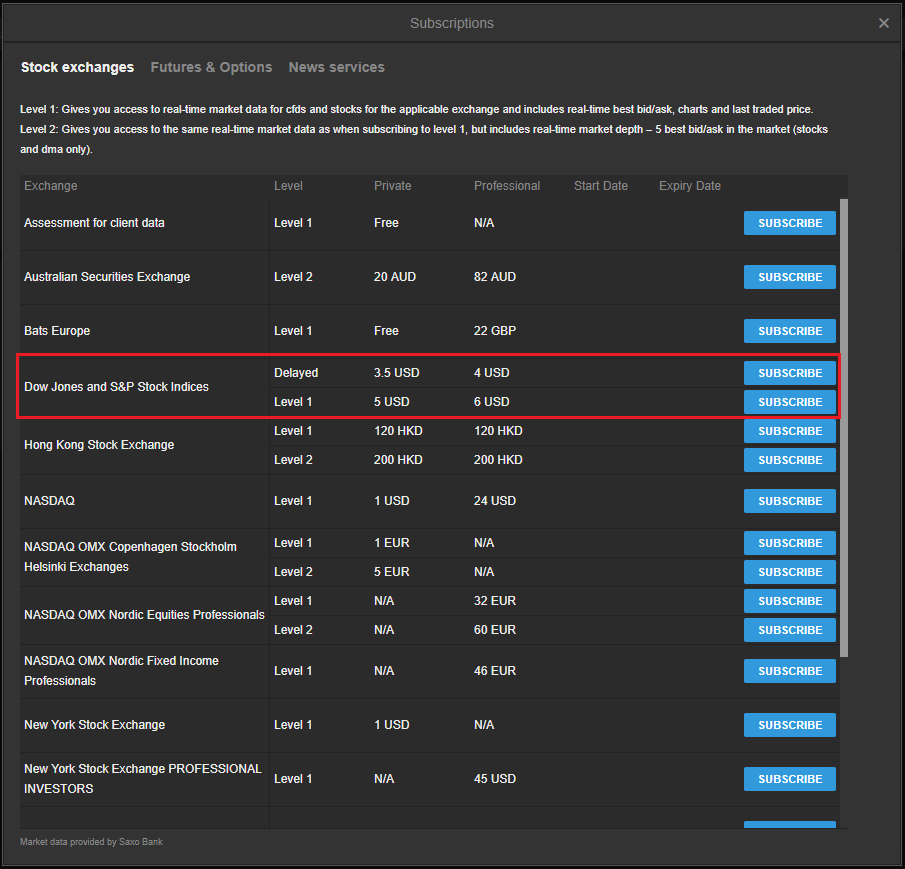Viewport: 905px width, 869px height.
Task: Click the 20 AUD private price
Action: [395, 277]
